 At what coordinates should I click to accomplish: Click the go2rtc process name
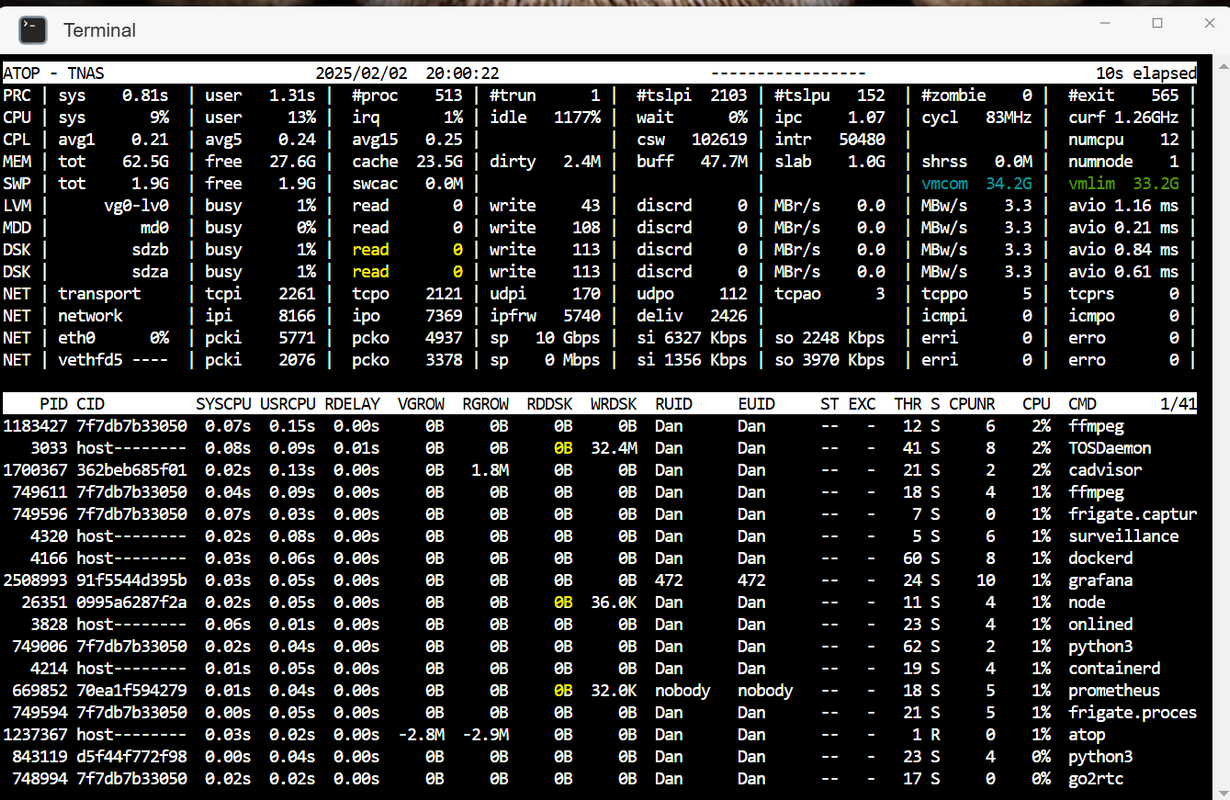[x=1095, y=778]
